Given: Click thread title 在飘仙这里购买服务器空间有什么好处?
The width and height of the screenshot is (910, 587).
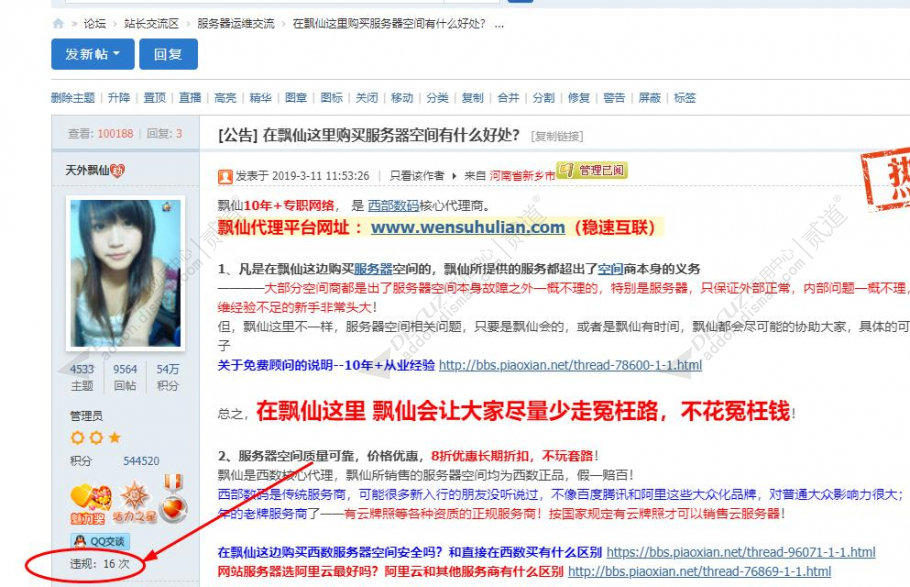Looking at the screenshot, I should point(391,135).
